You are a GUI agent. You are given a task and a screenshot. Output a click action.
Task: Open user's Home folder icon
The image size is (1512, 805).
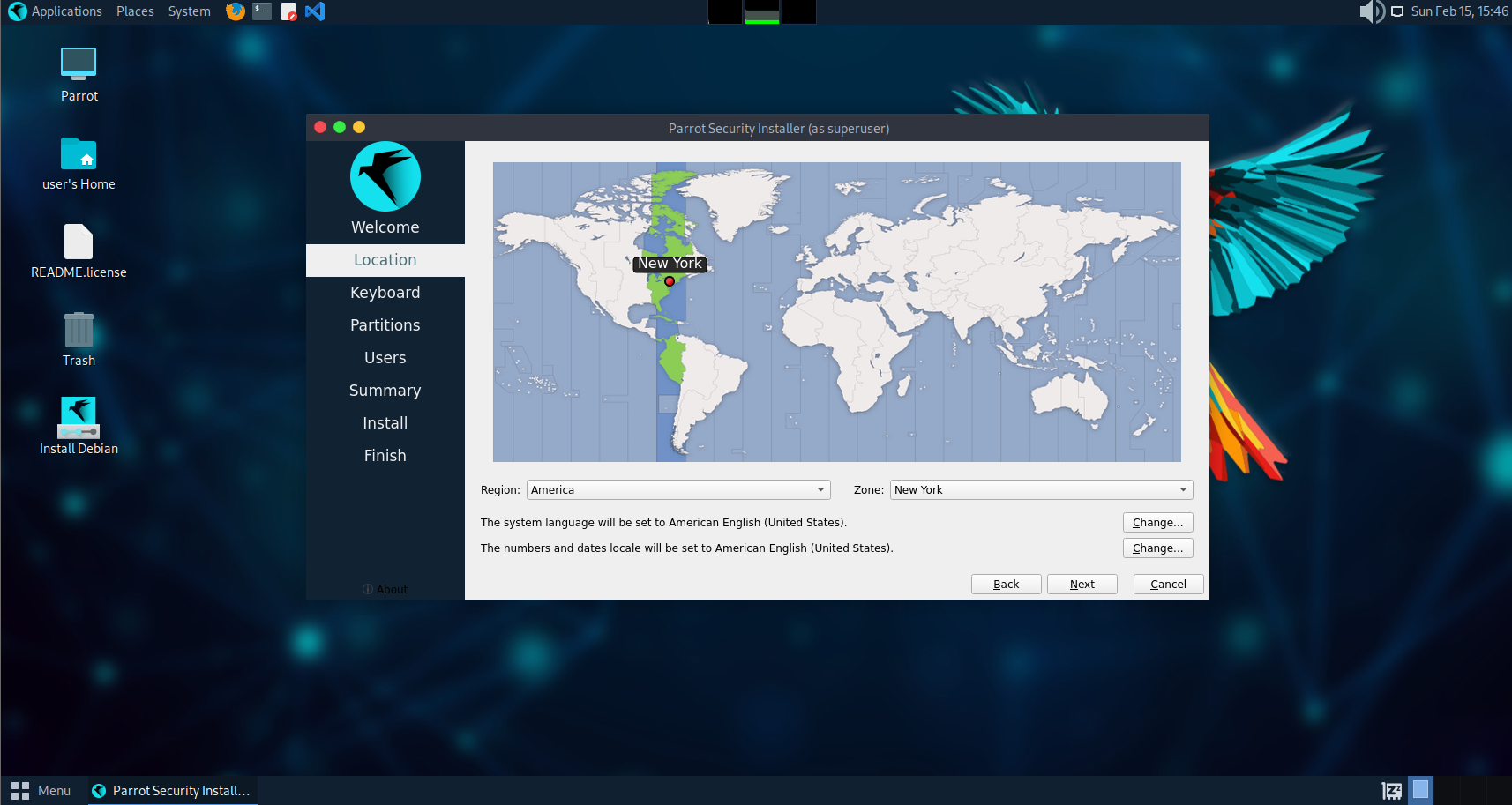click(x=79, y=154)
